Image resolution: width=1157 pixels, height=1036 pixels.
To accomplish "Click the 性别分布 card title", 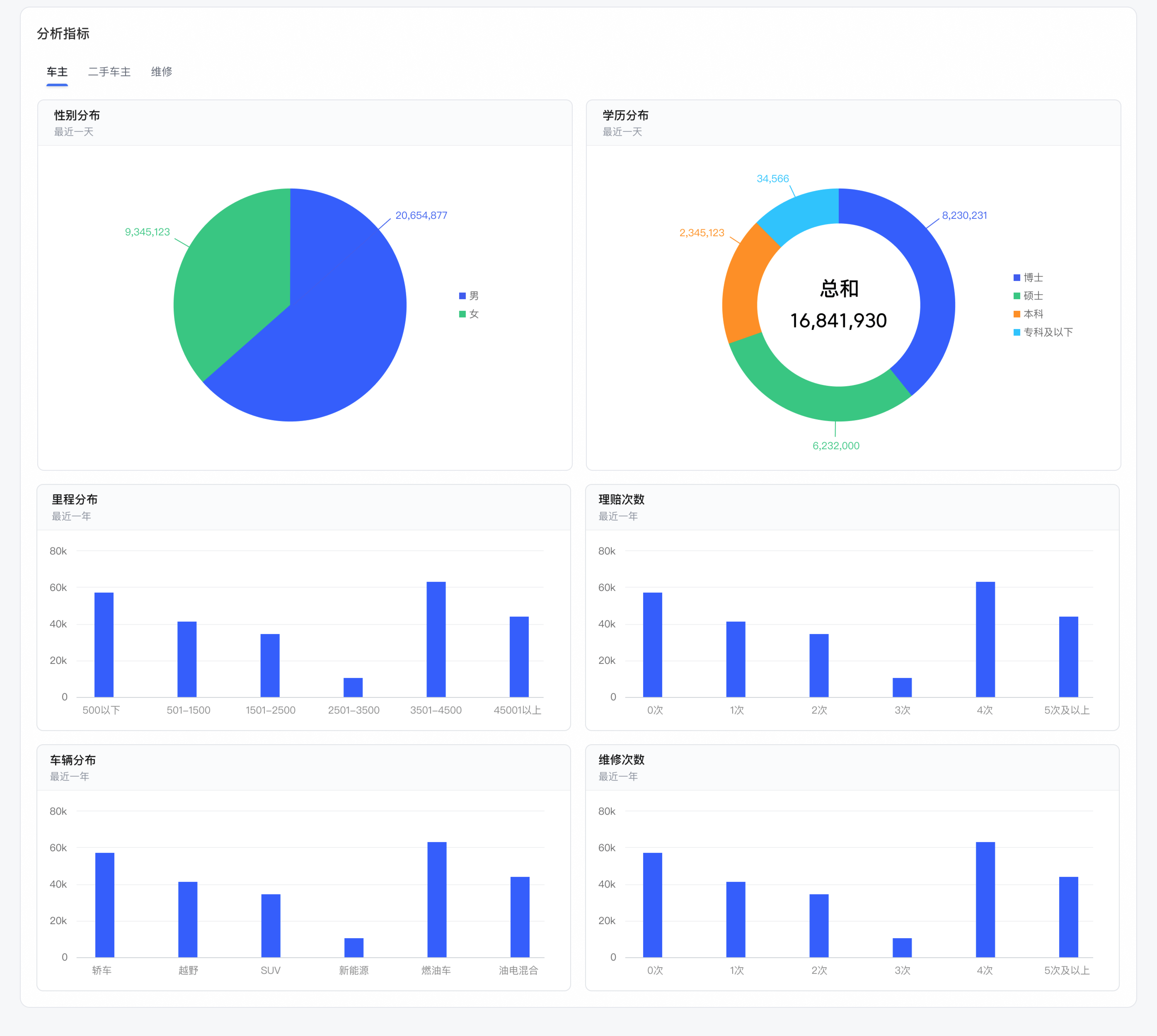I will coord(77,116).
